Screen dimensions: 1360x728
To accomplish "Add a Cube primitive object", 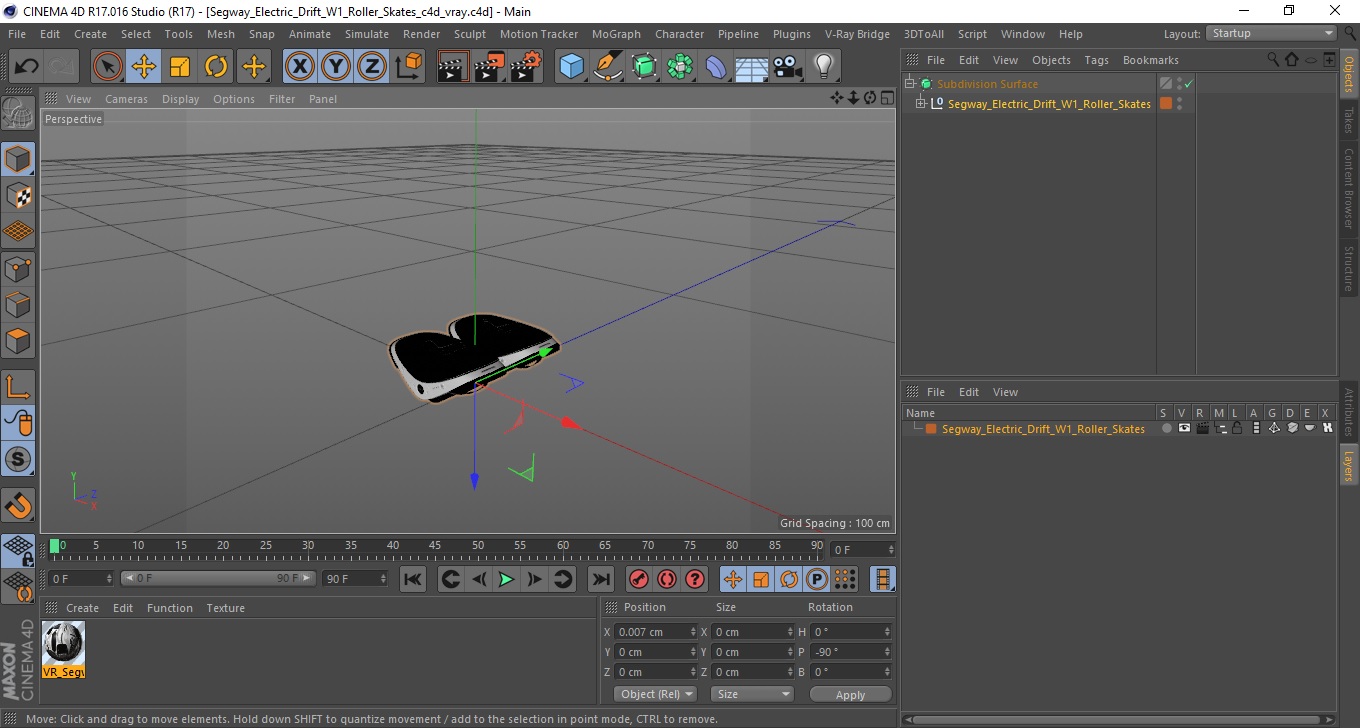I will click(572, 67).
